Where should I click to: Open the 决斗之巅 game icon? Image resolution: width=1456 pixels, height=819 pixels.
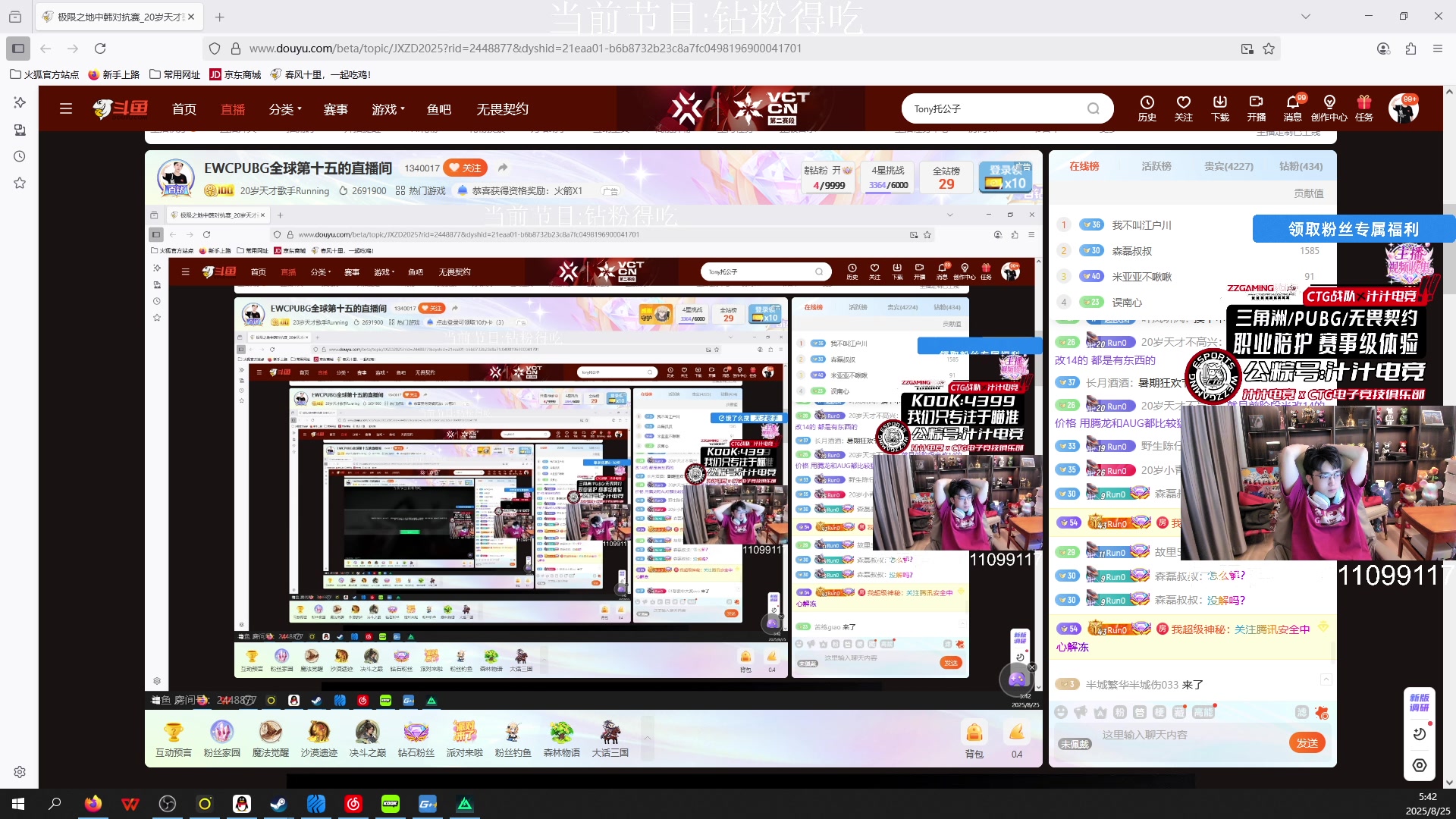[x=368, y=739]
